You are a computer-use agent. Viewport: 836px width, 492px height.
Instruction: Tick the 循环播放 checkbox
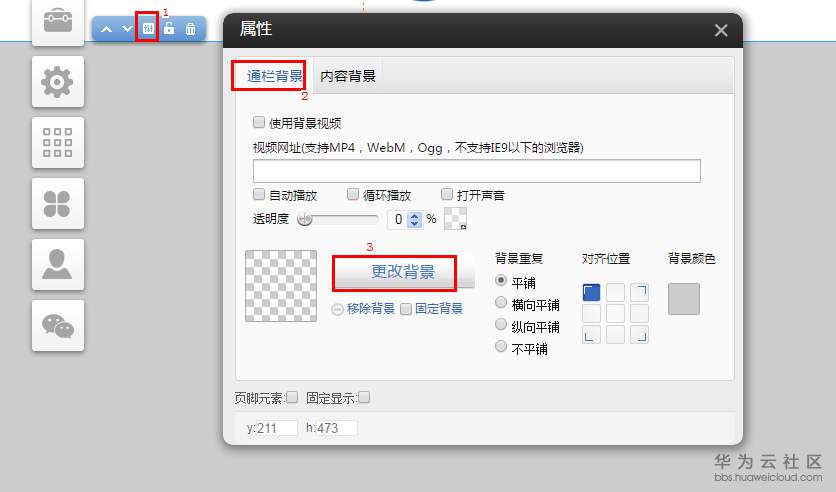[352, 194]
